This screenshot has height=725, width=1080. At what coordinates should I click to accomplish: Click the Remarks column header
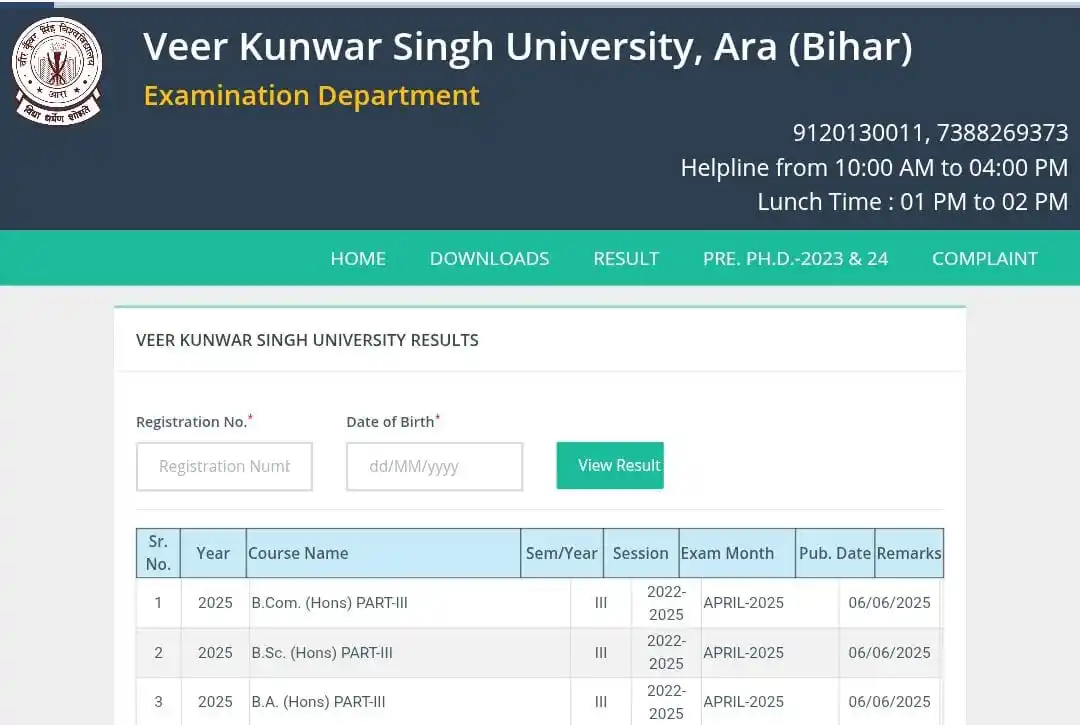click(909, 553)
